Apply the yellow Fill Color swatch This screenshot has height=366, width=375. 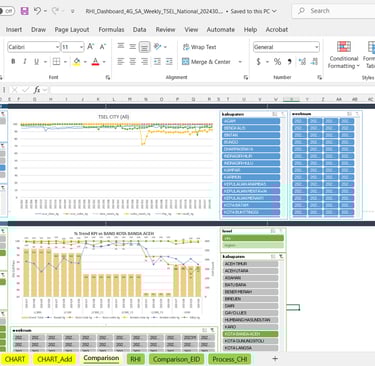click(x=77, y=62)
